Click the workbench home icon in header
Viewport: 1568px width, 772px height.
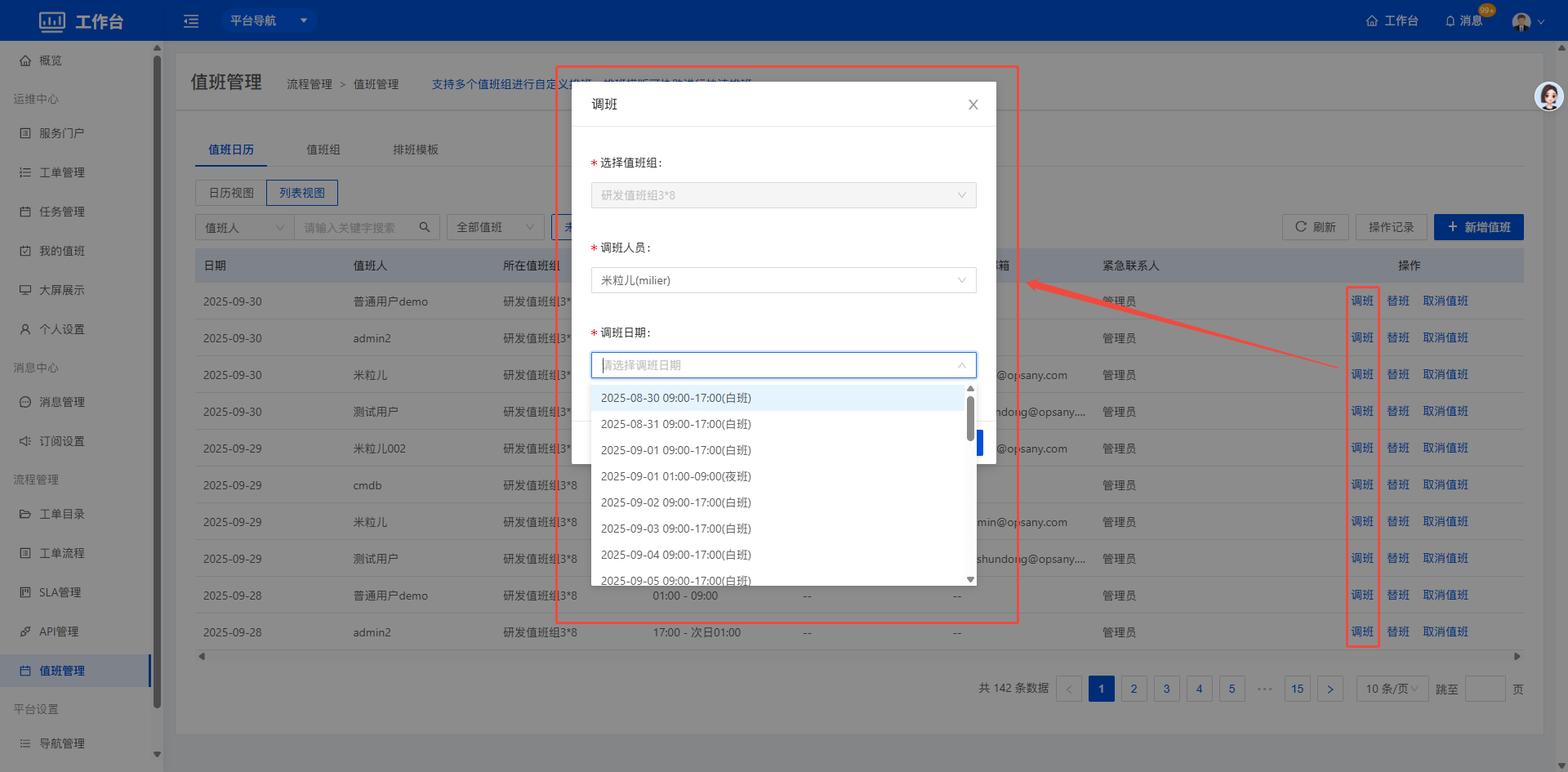[1372, 21]
